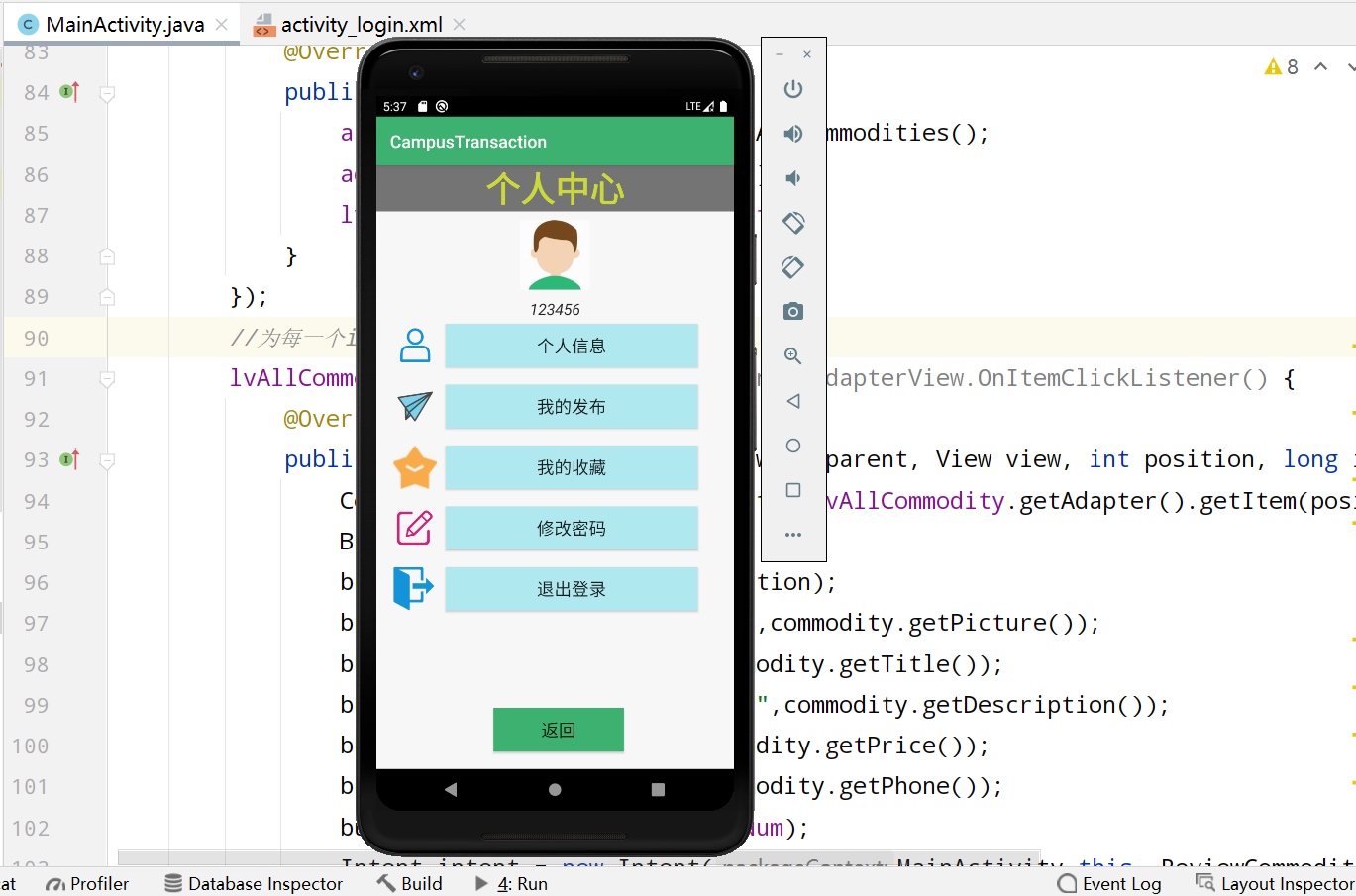Rotate emulator left icon
Image resolution: width=1356 pixels, height=896 pixels.
pos(793,223)
